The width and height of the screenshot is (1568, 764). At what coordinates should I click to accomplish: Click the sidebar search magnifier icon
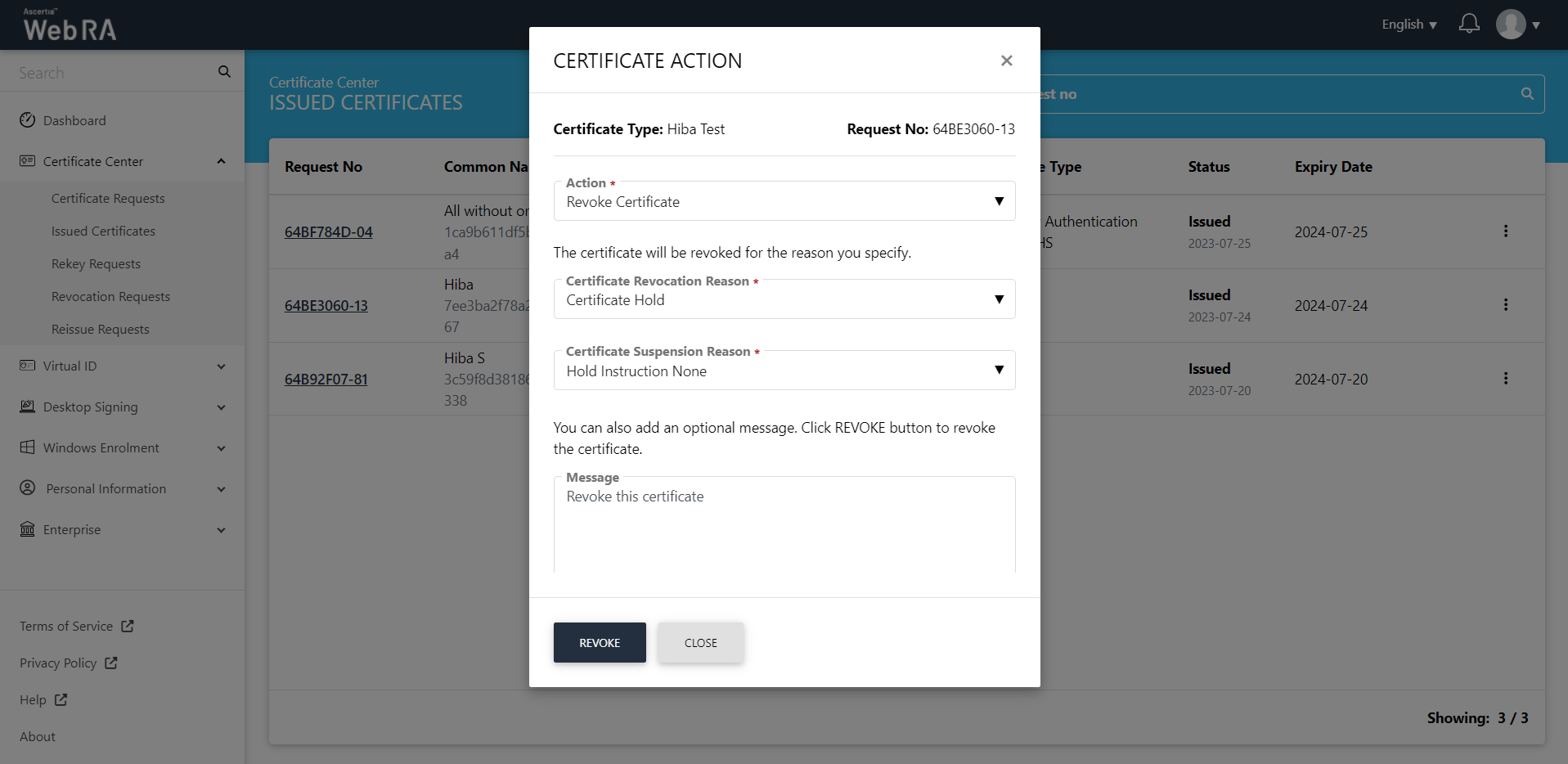click(224, 72)
